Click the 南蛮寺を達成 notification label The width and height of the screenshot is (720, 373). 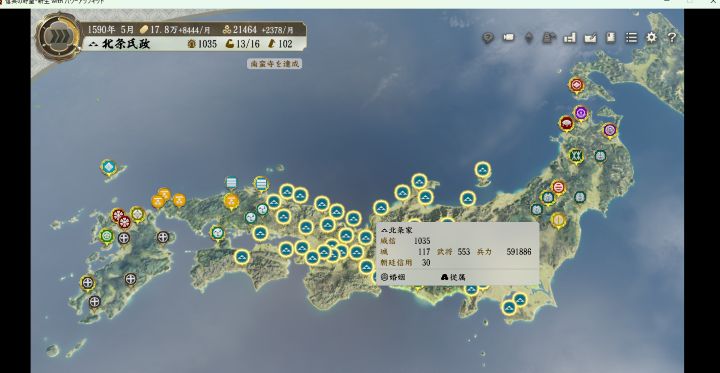(274, 64)
